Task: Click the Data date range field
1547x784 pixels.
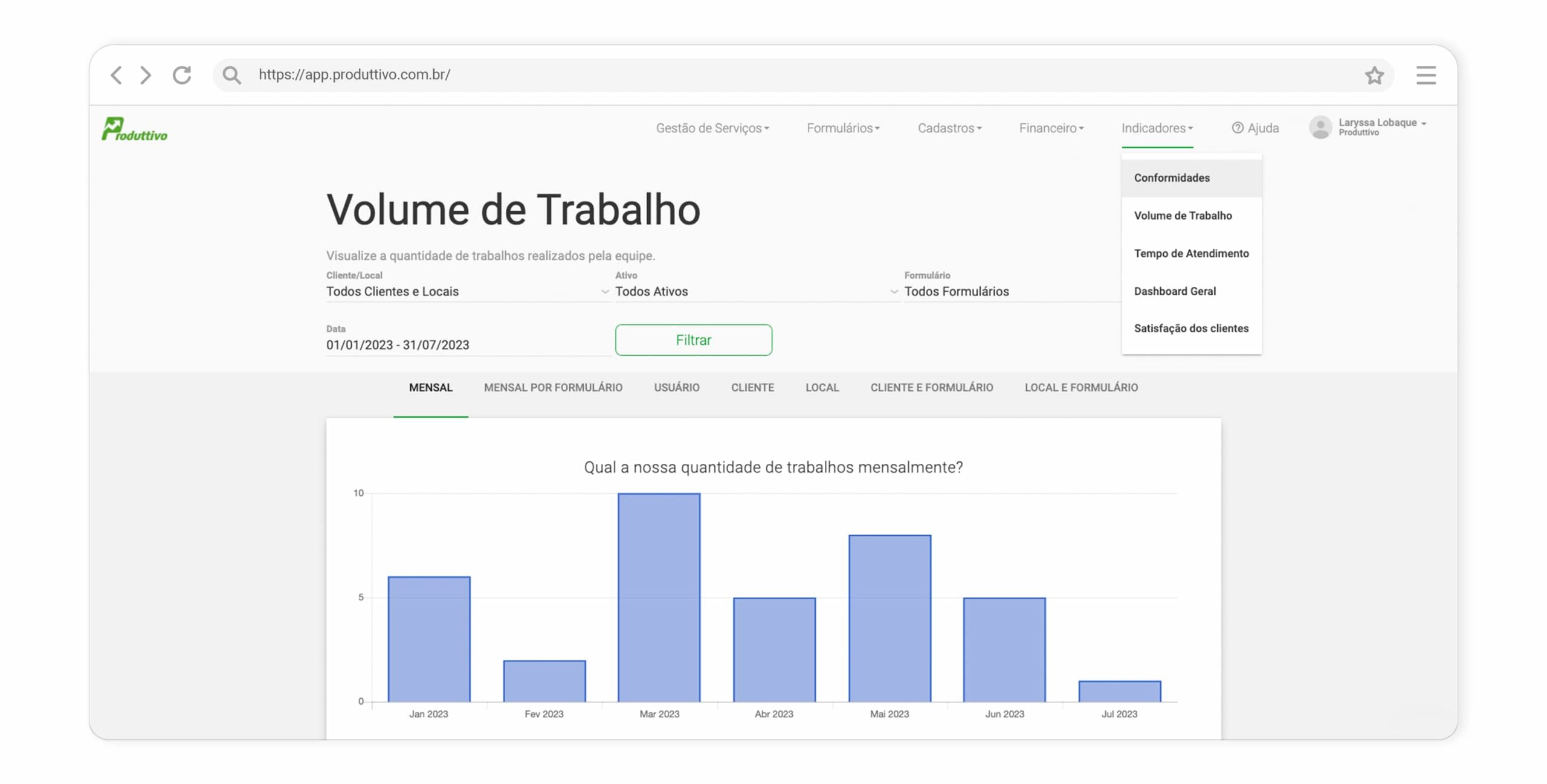Action: [x=398, y=344]
